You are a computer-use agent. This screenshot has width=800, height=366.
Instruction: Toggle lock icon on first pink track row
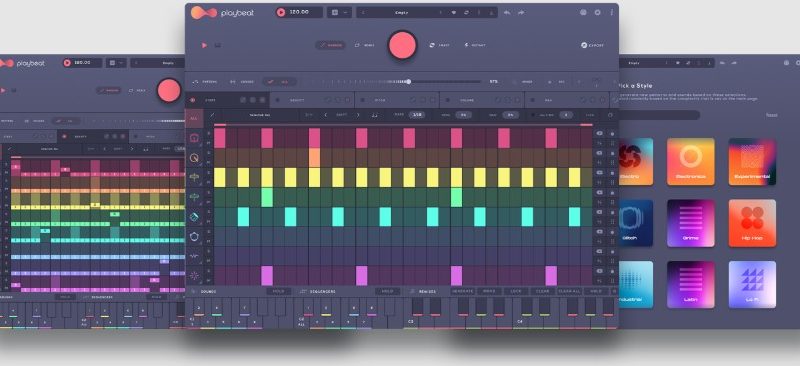pos(612,134)
